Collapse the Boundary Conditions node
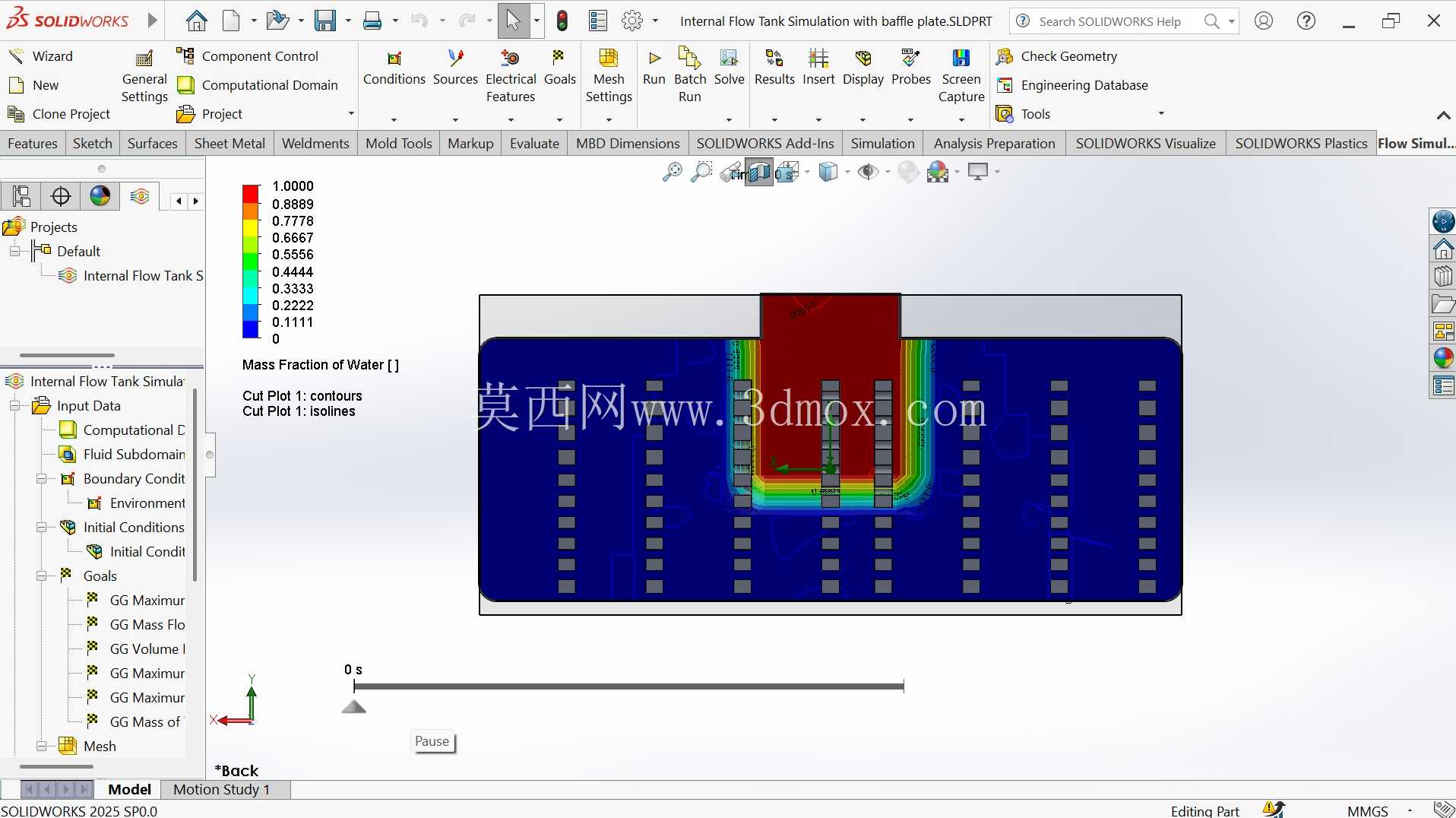This screenshot has height=818, width=1456. click(x=42, y=479)
